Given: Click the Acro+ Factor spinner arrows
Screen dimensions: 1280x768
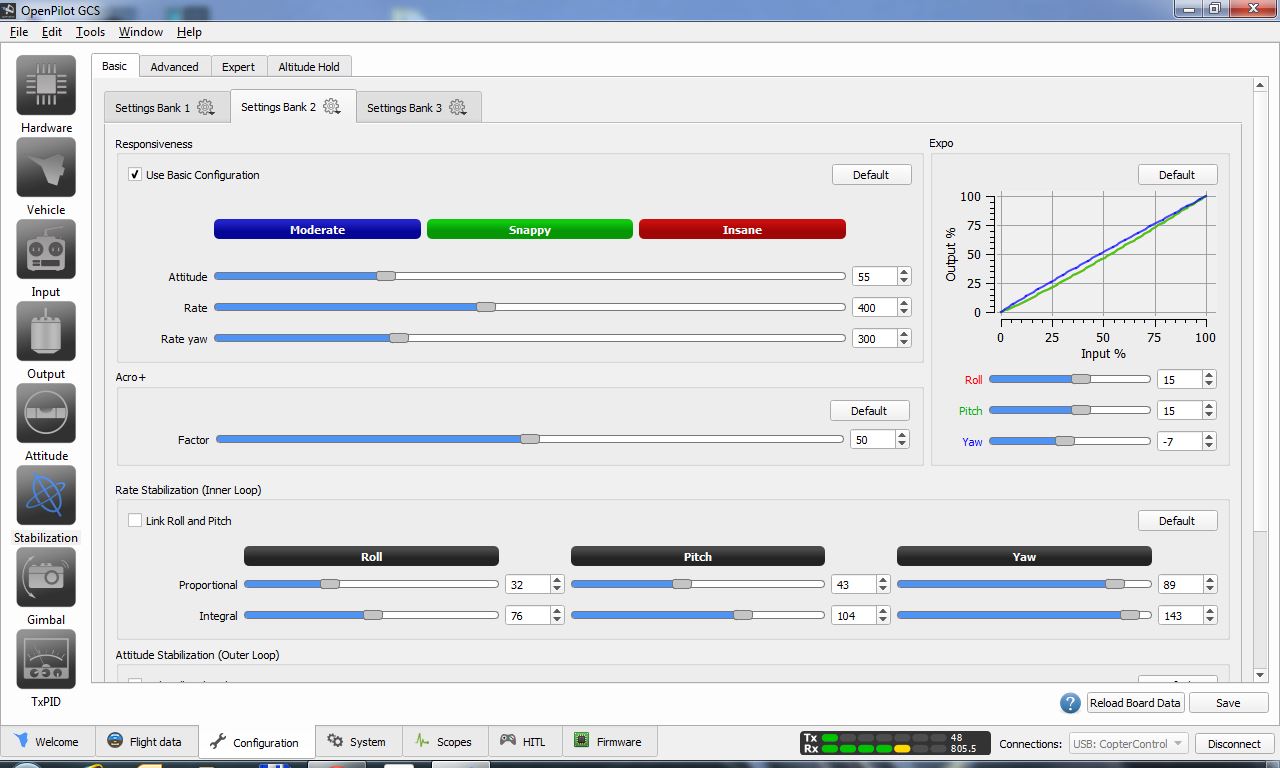Looking at the screenshot, I should [902, 440].
